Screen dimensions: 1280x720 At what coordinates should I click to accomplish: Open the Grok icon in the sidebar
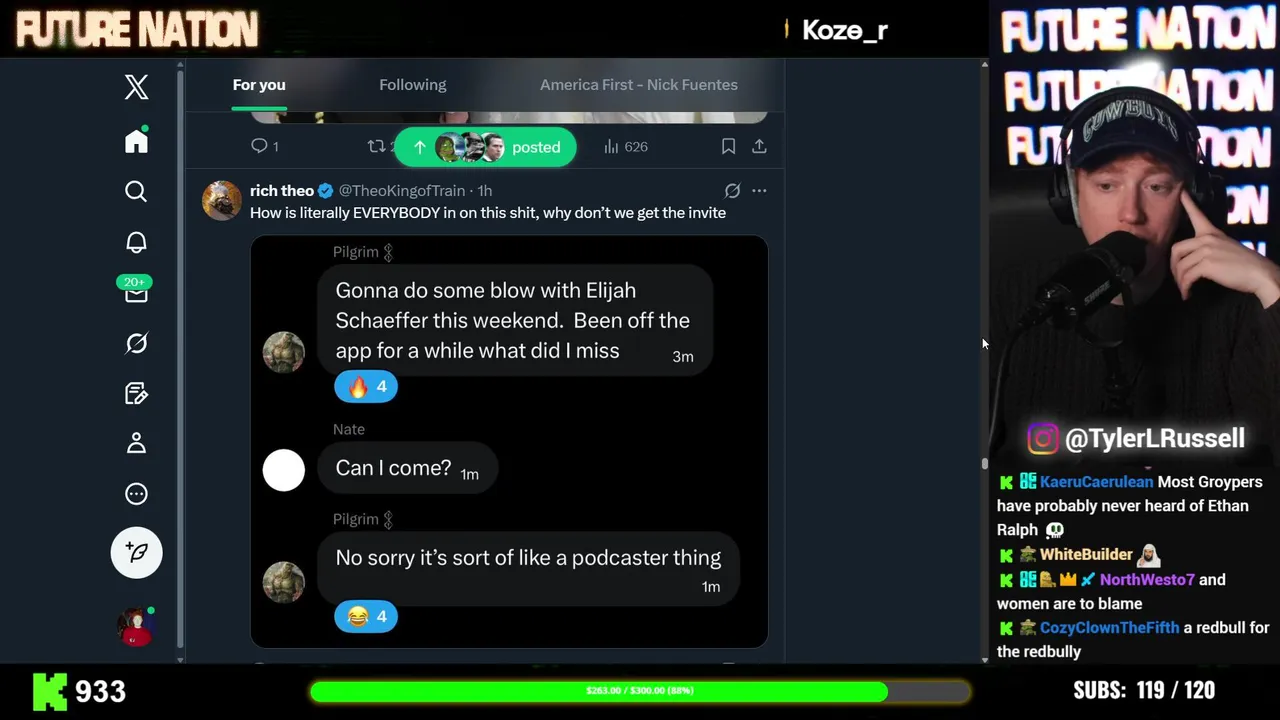[137, 343]
